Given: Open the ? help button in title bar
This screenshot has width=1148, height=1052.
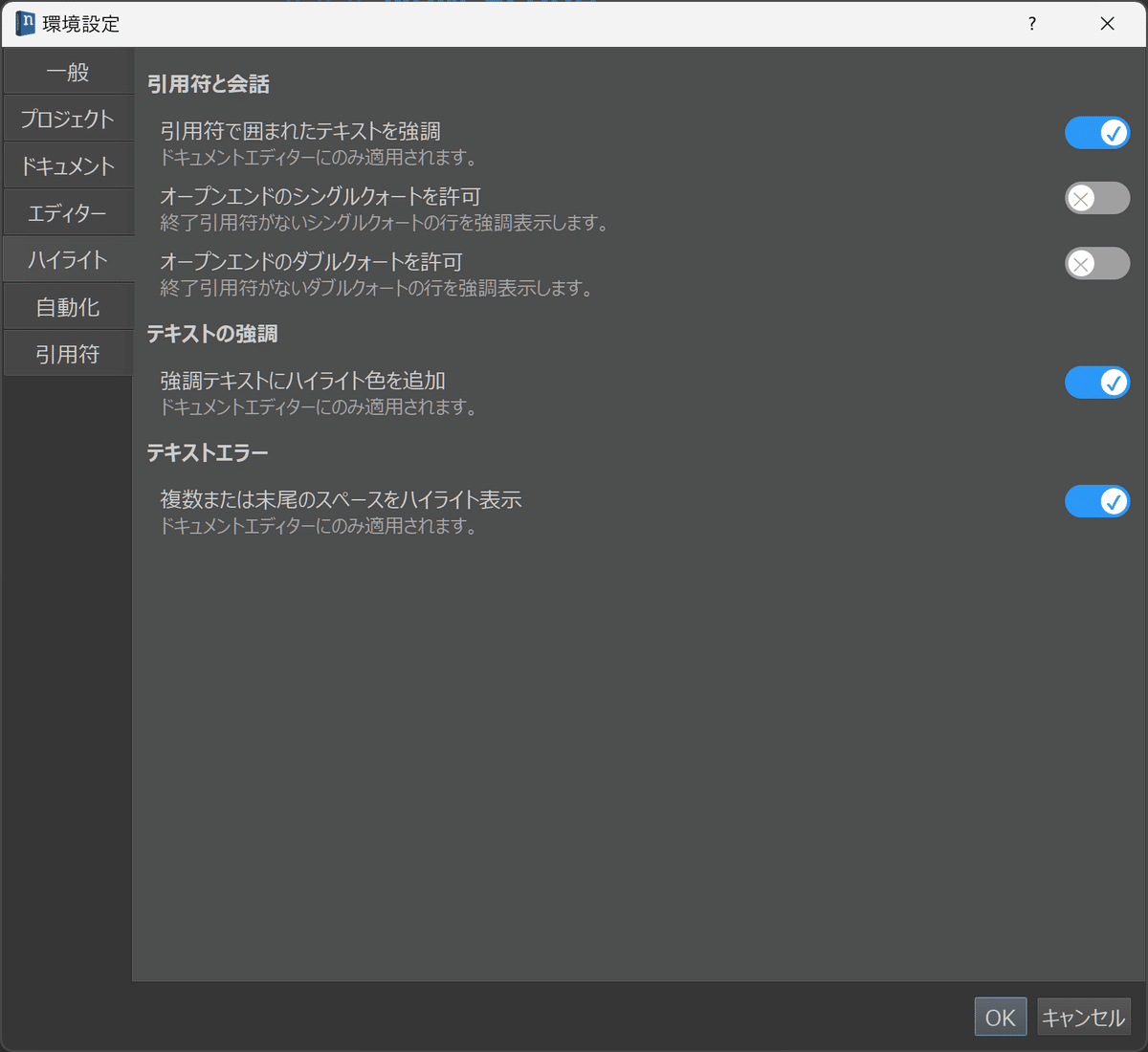Looking at the screenshot, I should [x=1032, y=23].
